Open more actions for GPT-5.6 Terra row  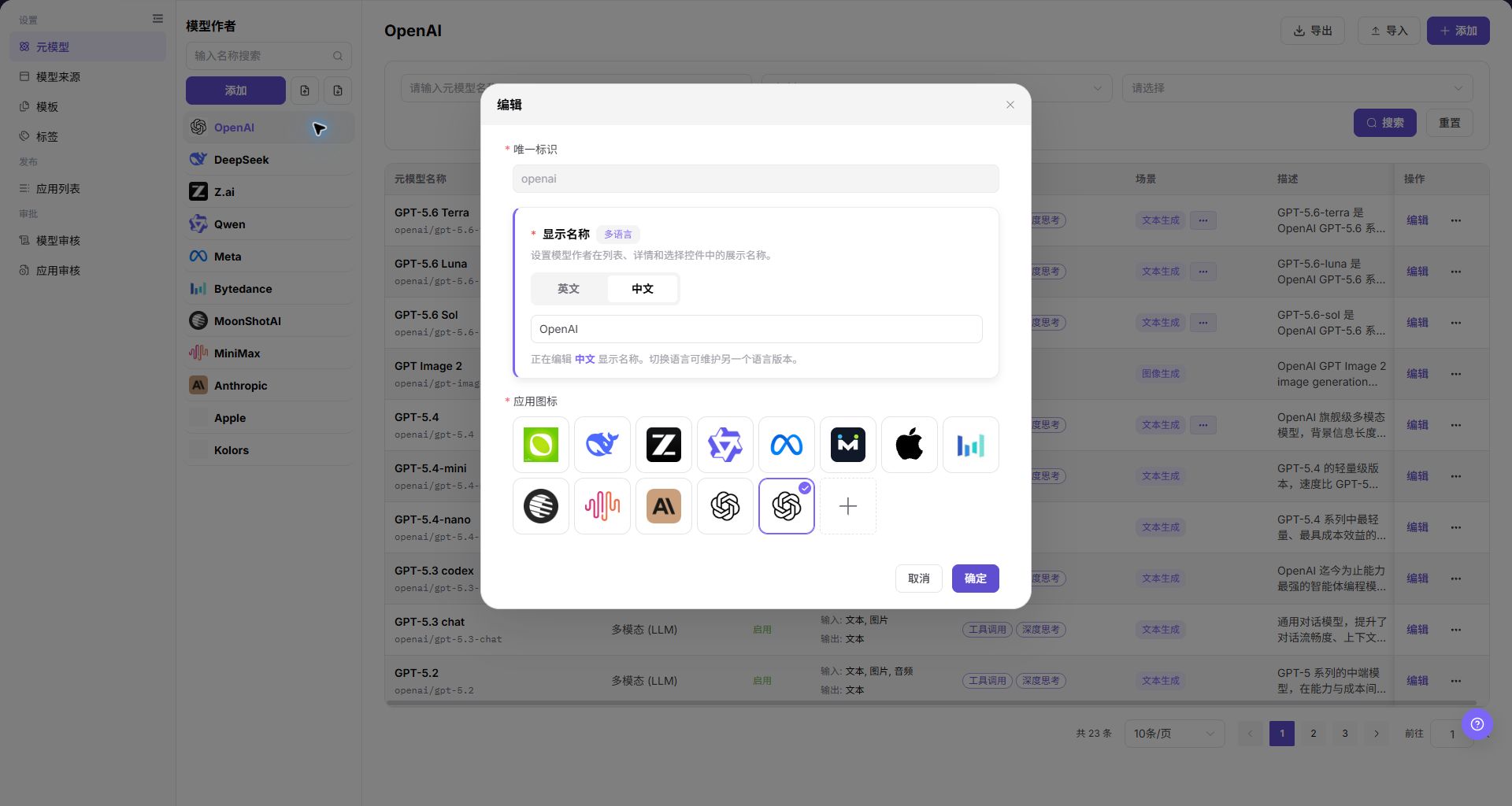(1456, 220)
